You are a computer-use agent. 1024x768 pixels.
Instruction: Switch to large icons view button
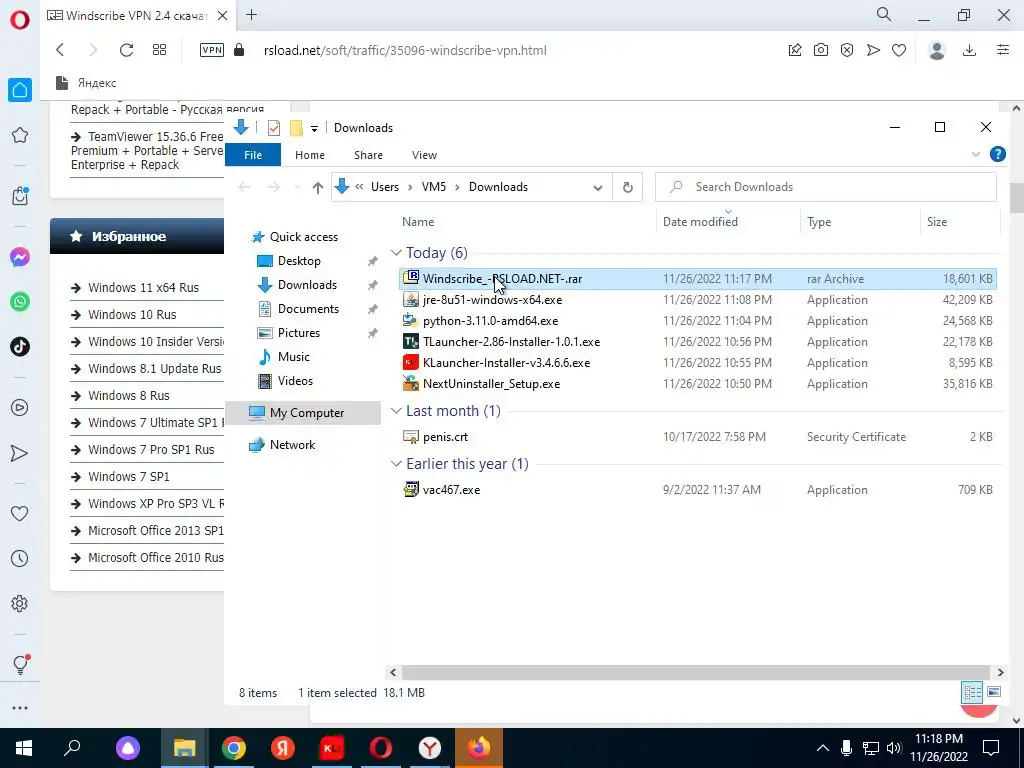[x=994, y=692]
